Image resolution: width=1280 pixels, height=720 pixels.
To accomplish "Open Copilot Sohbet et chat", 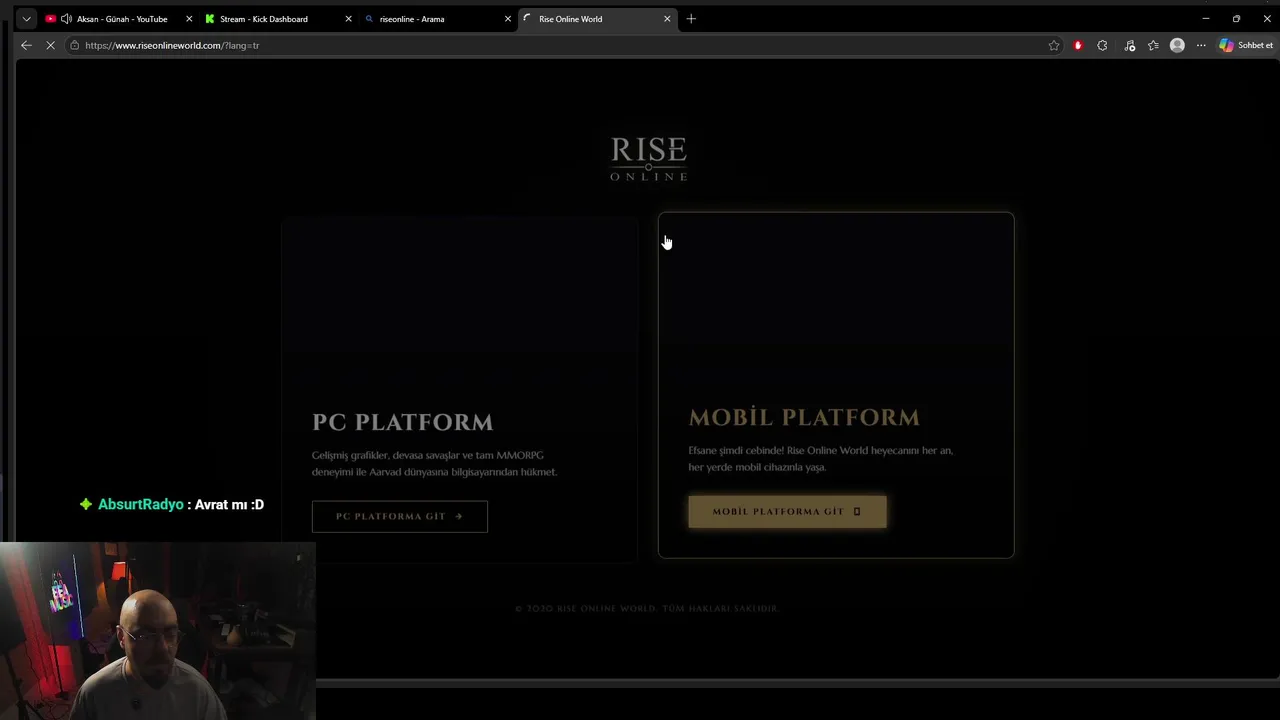I will click(1246, 45).
